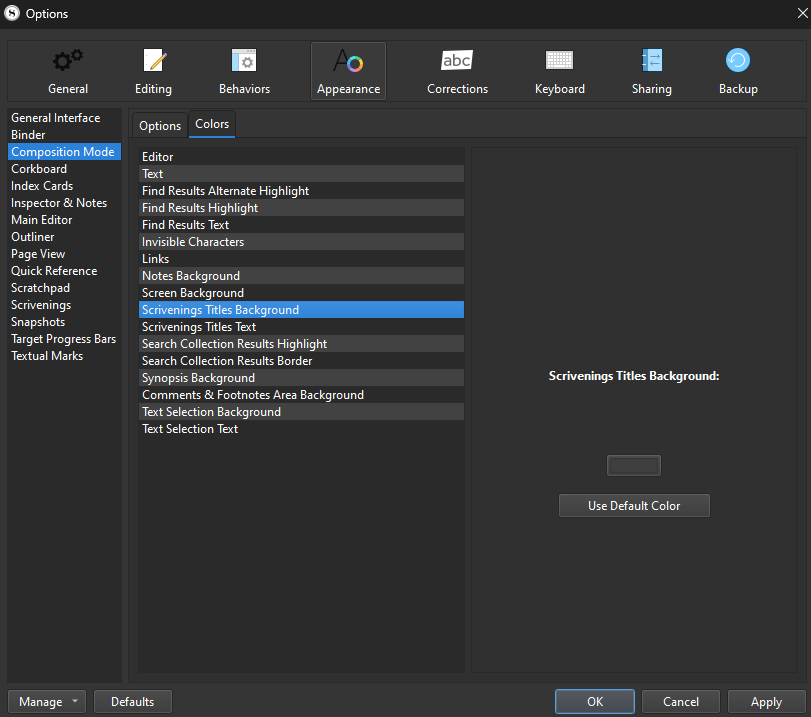This screenshot has height=717, width=811.
Task: Choose Comments & Footnotes Area Background
Action: (302, 395)
